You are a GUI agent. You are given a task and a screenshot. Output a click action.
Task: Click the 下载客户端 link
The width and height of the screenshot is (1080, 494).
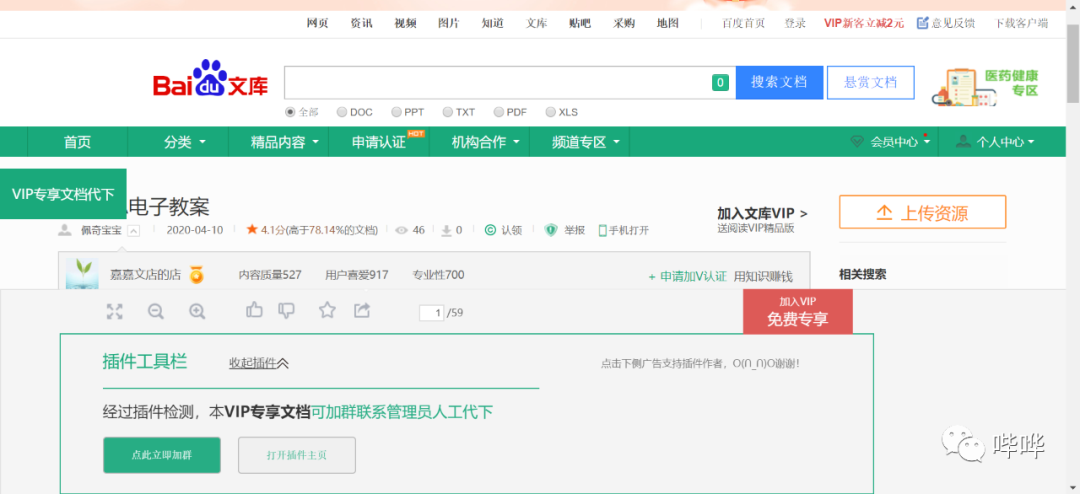pyautogui.click(x=1021, y=23)
